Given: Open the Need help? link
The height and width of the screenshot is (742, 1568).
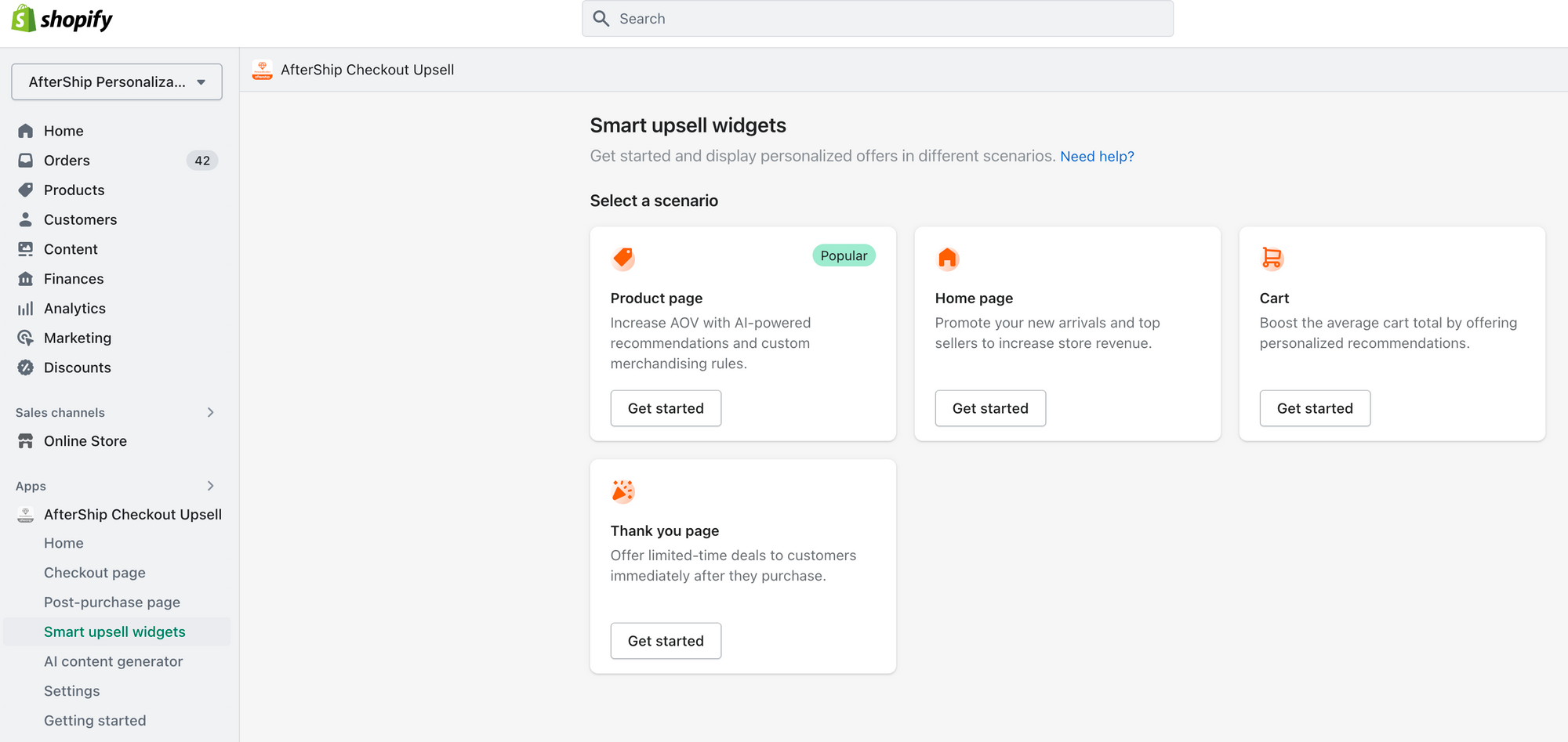Looking at the screenshot, I should 1096,156.
